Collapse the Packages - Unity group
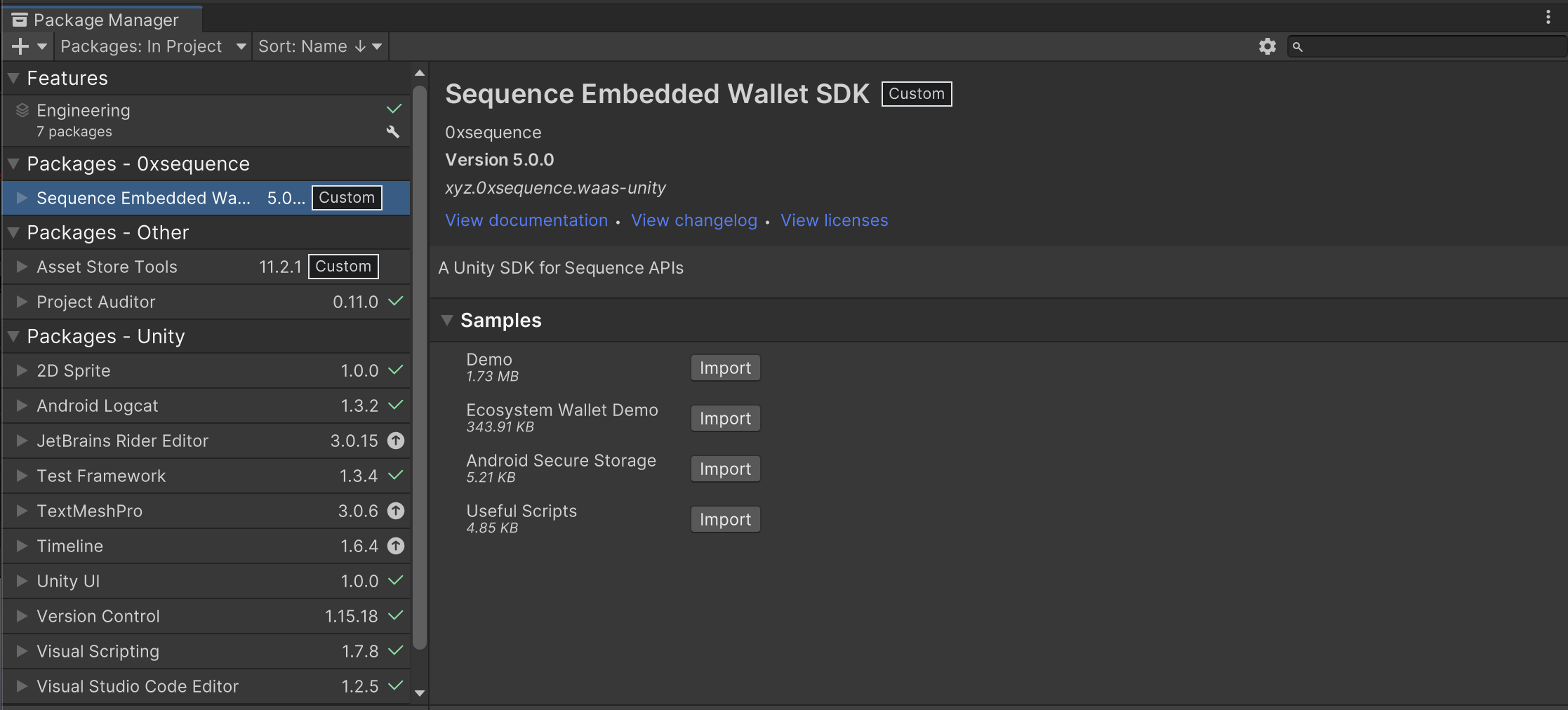This screenshot has height=710, width=1568. click(x=13, y=336)
